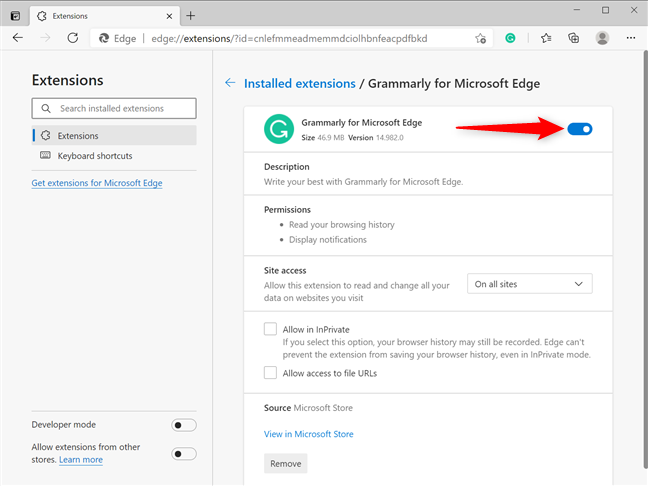Viewport: 648px width, 486px height.
Task: Click the Description heading
Action: coord(286,167)
